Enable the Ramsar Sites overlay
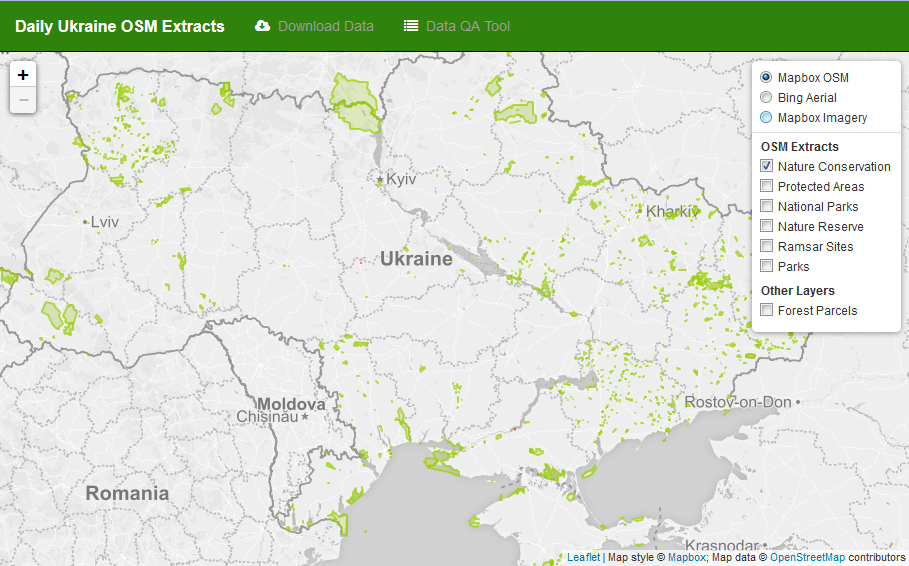Image resolution: width=909 pixels, height=566 pixels. (767, 246)
